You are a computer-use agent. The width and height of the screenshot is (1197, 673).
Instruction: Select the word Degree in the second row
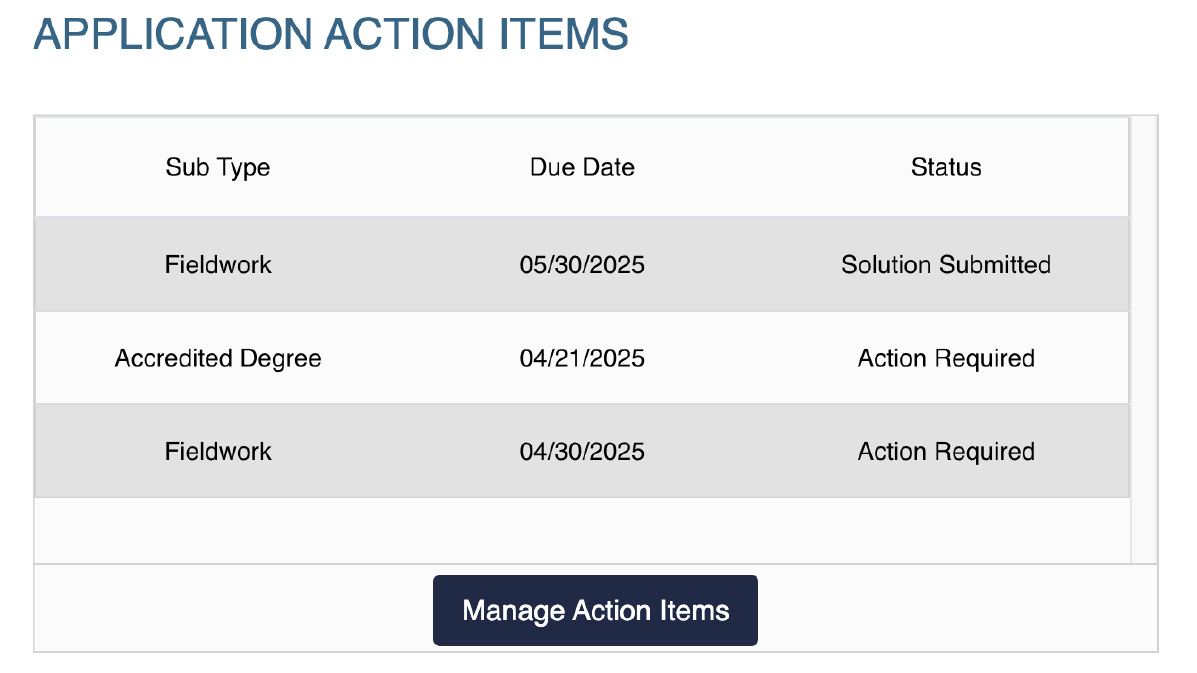click(280, 359)
